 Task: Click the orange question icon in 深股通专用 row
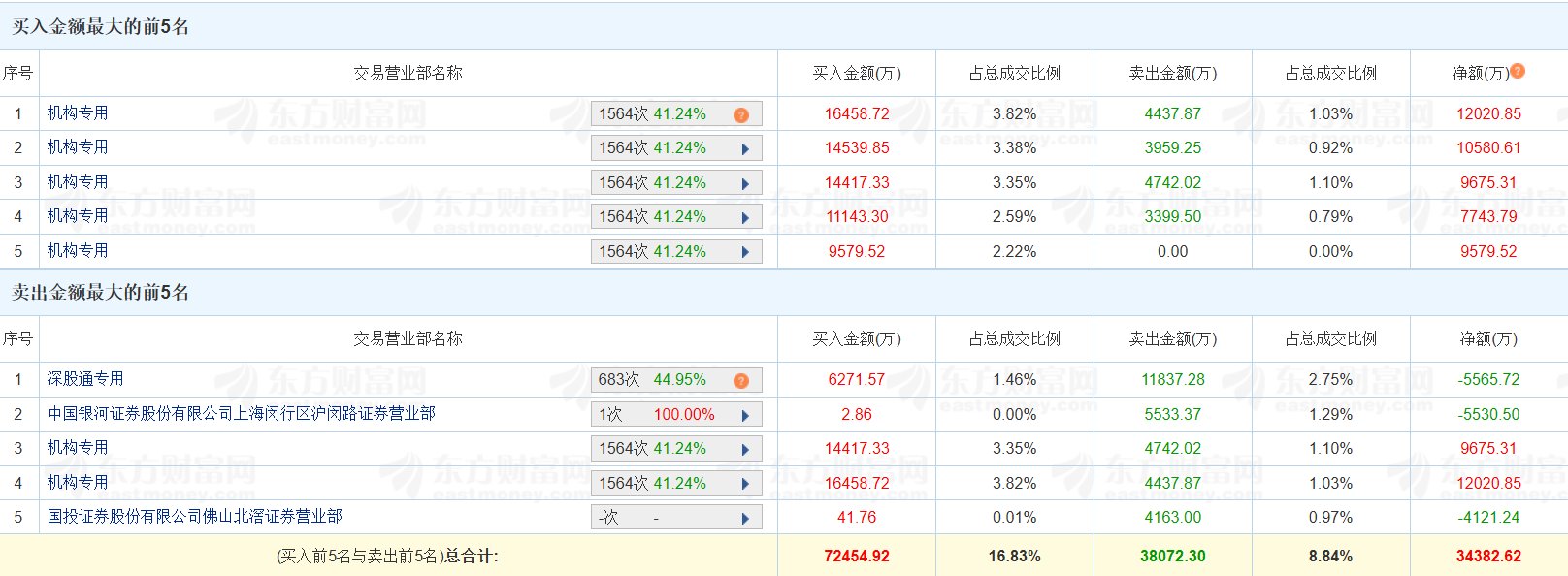741,380
